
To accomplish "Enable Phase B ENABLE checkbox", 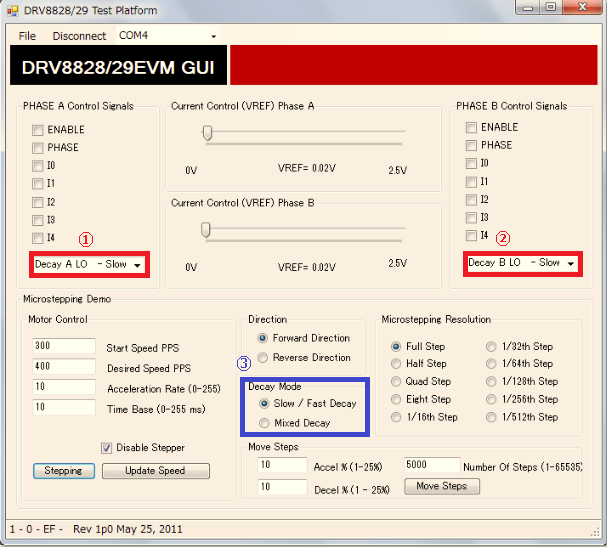I will point(471,128).
